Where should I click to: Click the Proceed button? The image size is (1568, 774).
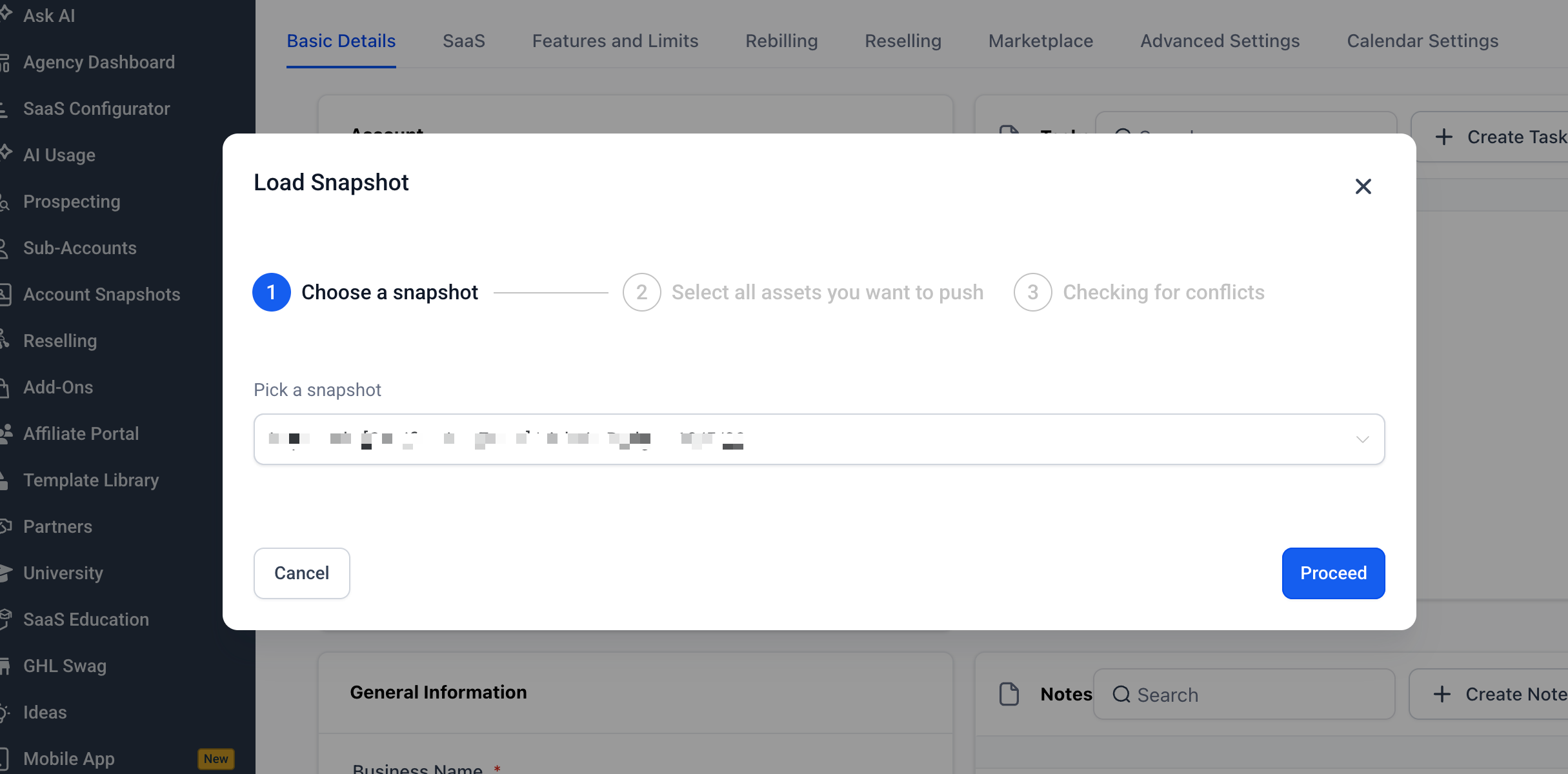pyautogui.click(x=1333, y=573)
